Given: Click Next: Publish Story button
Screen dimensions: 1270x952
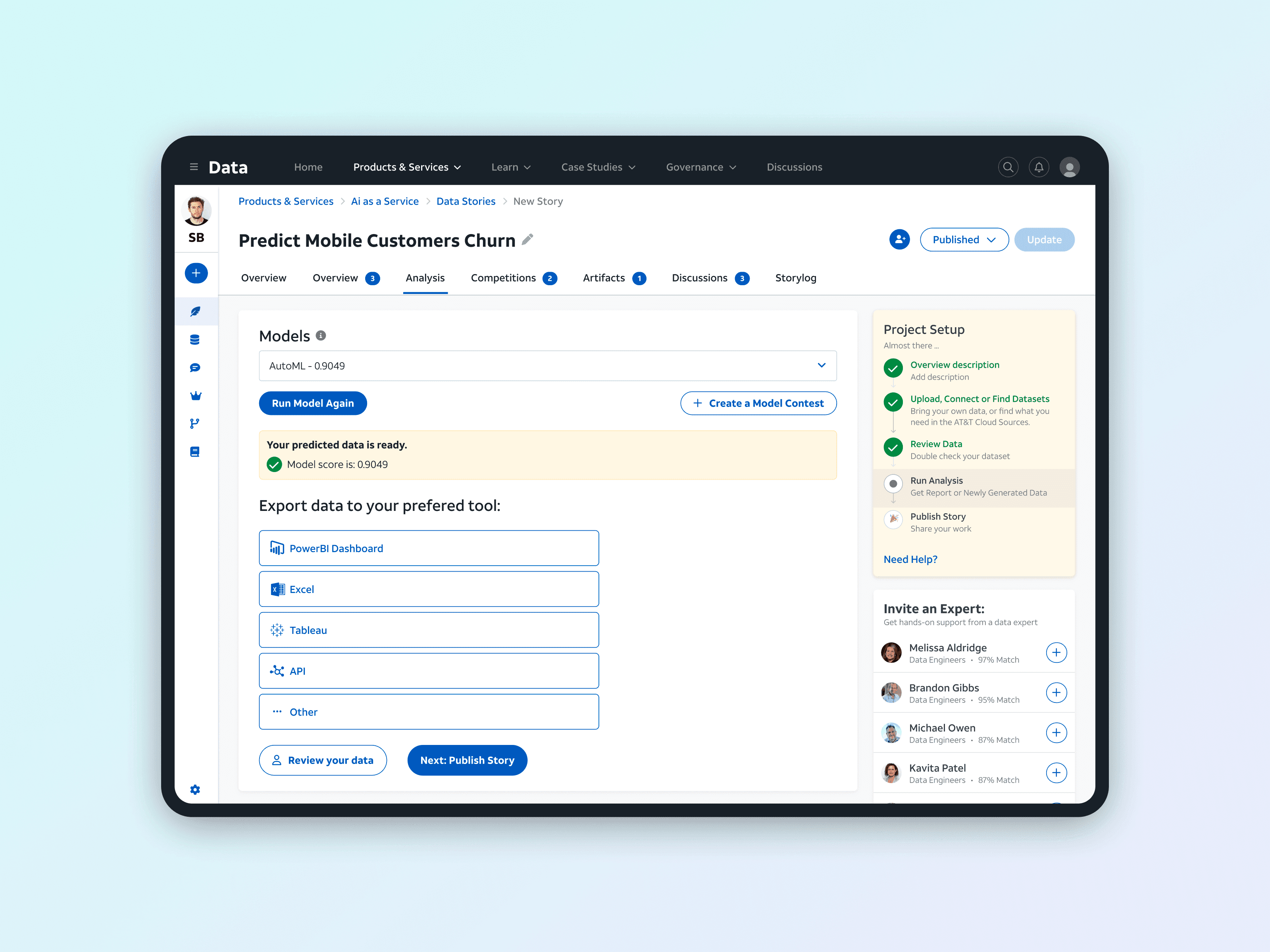Looking at the screenshot, I should coord(467,760).
